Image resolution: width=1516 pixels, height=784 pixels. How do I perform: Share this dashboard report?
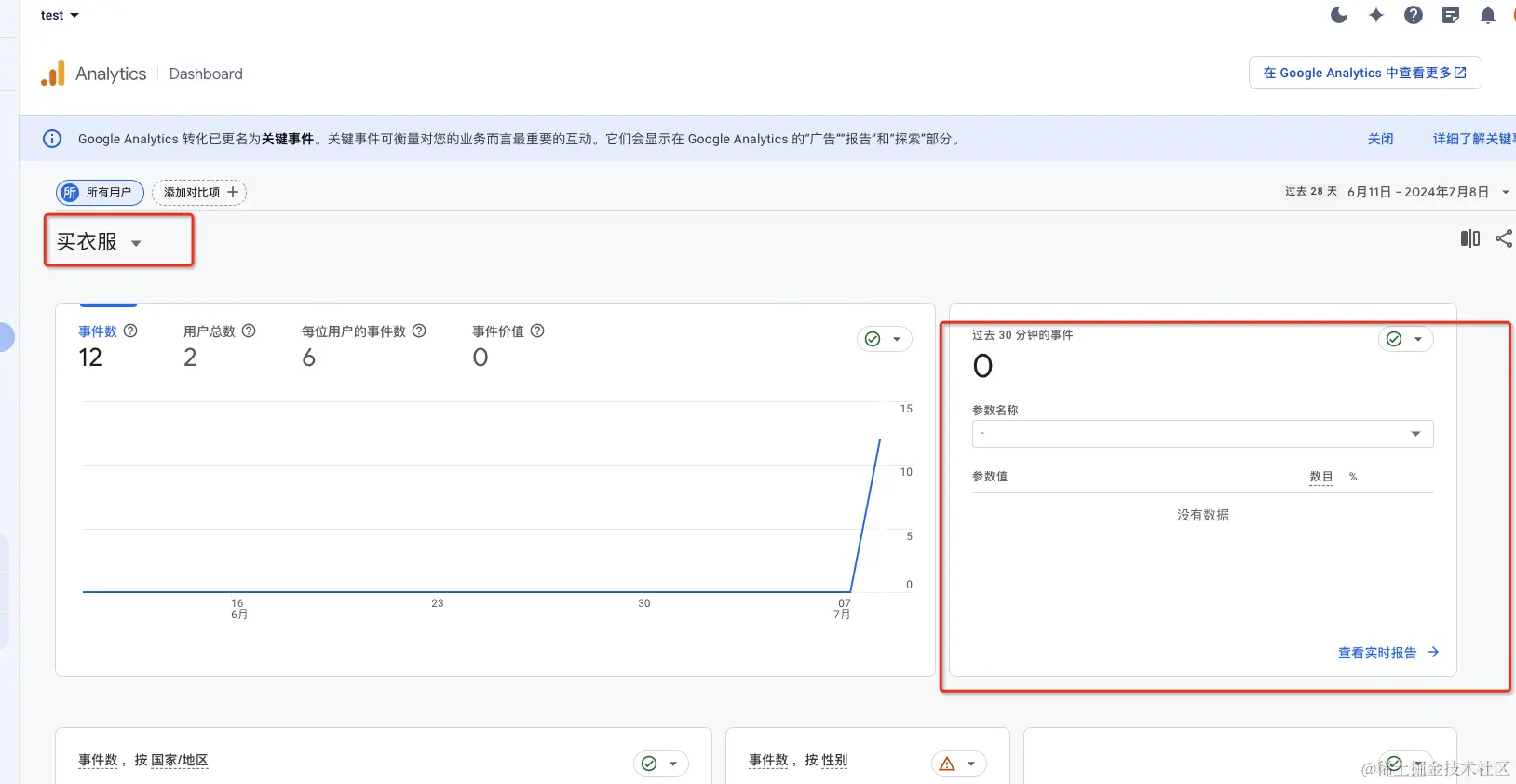point(1504,238)
